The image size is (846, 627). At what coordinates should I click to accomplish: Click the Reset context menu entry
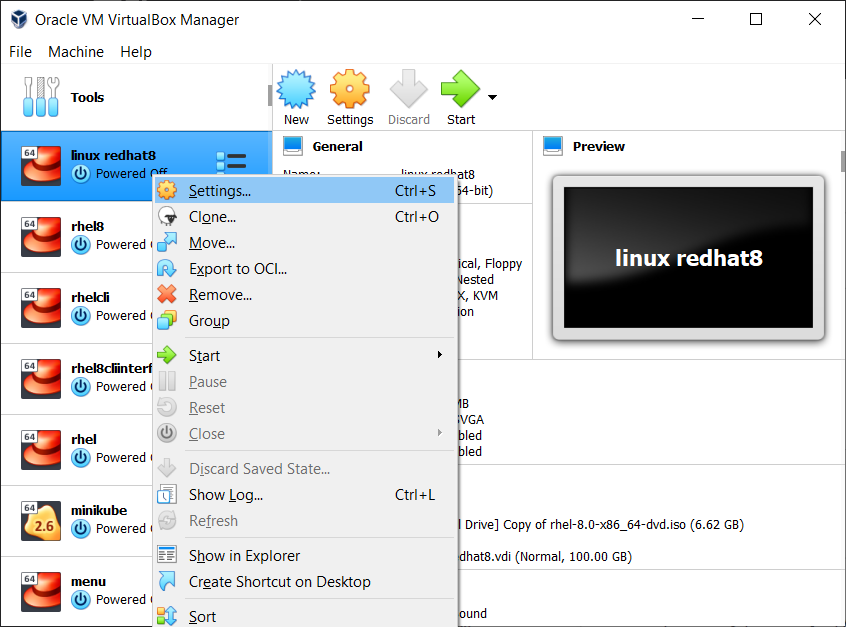point(304,407)
